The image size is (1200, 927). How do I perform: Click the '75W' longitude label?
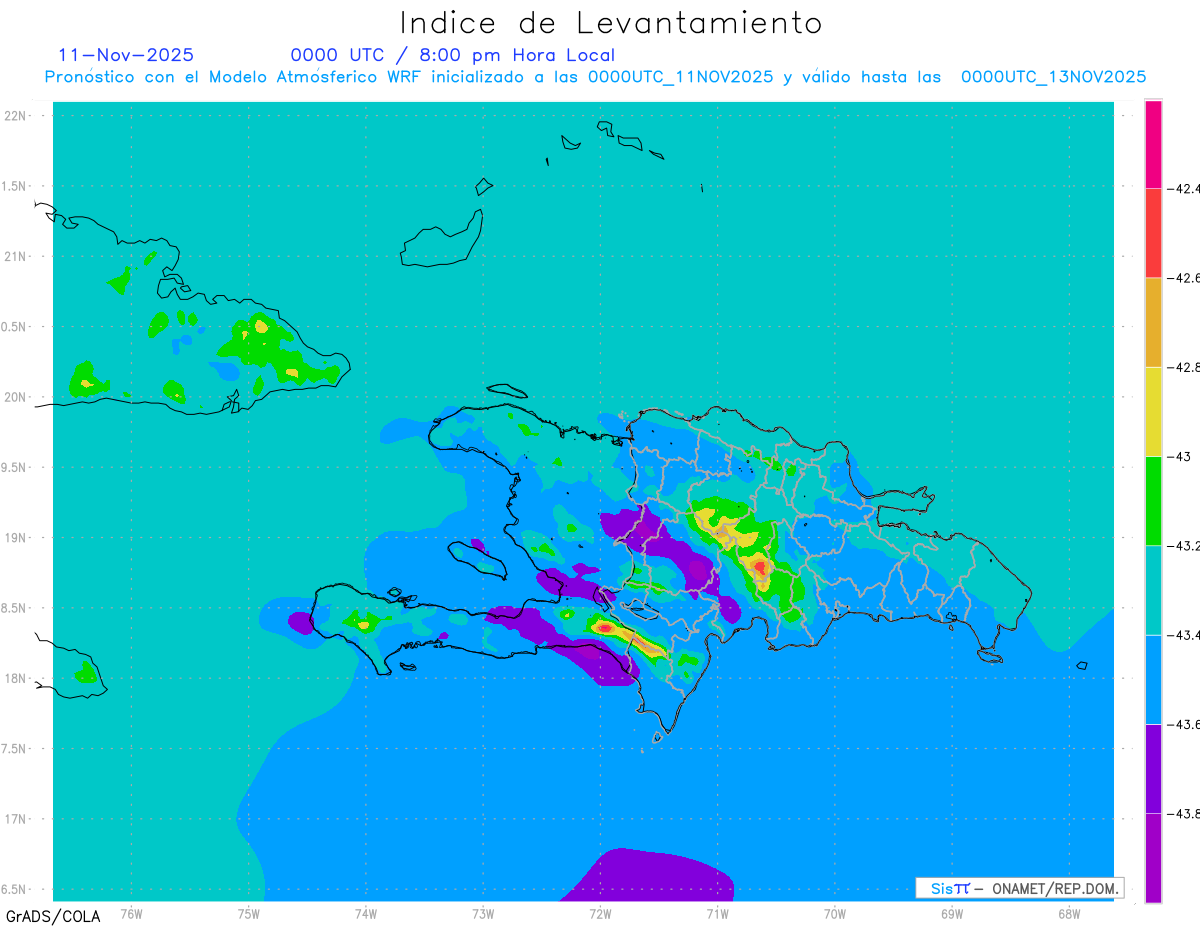[248, 913]
